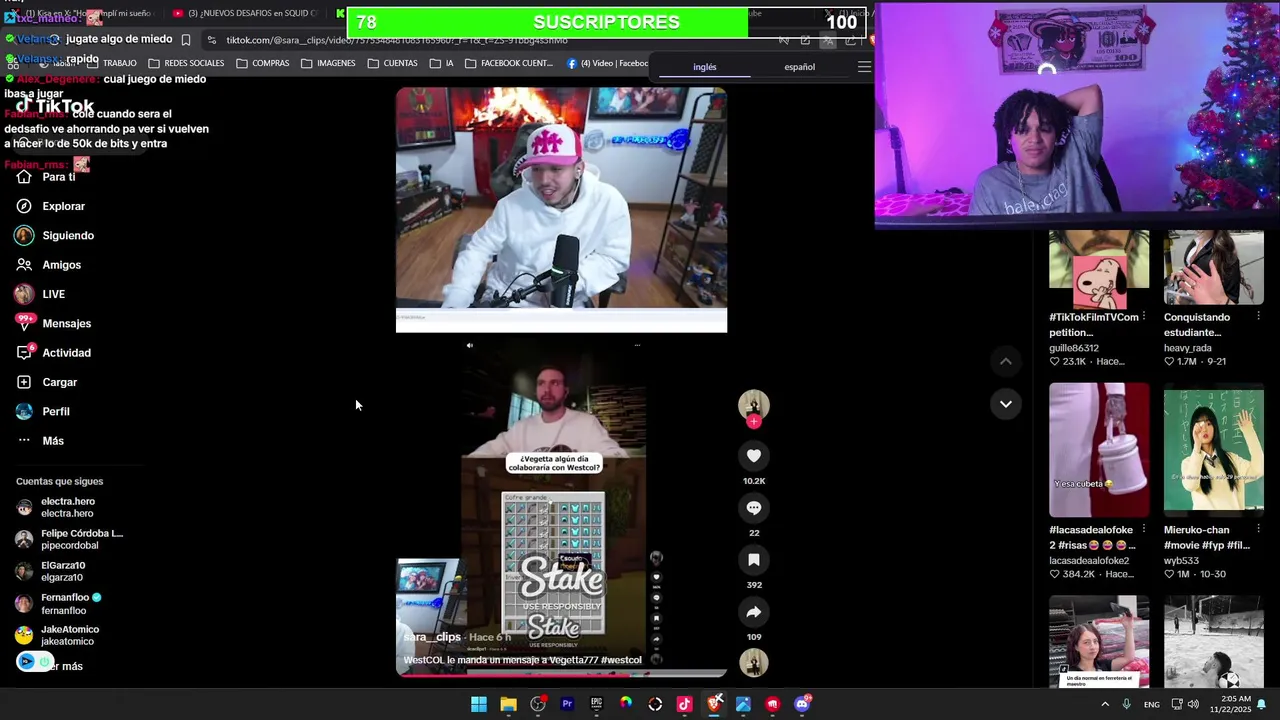Open the Conquistando estudiante video thumbnail
Viewport: 1280px width, 720px height.
(1213, 267)
